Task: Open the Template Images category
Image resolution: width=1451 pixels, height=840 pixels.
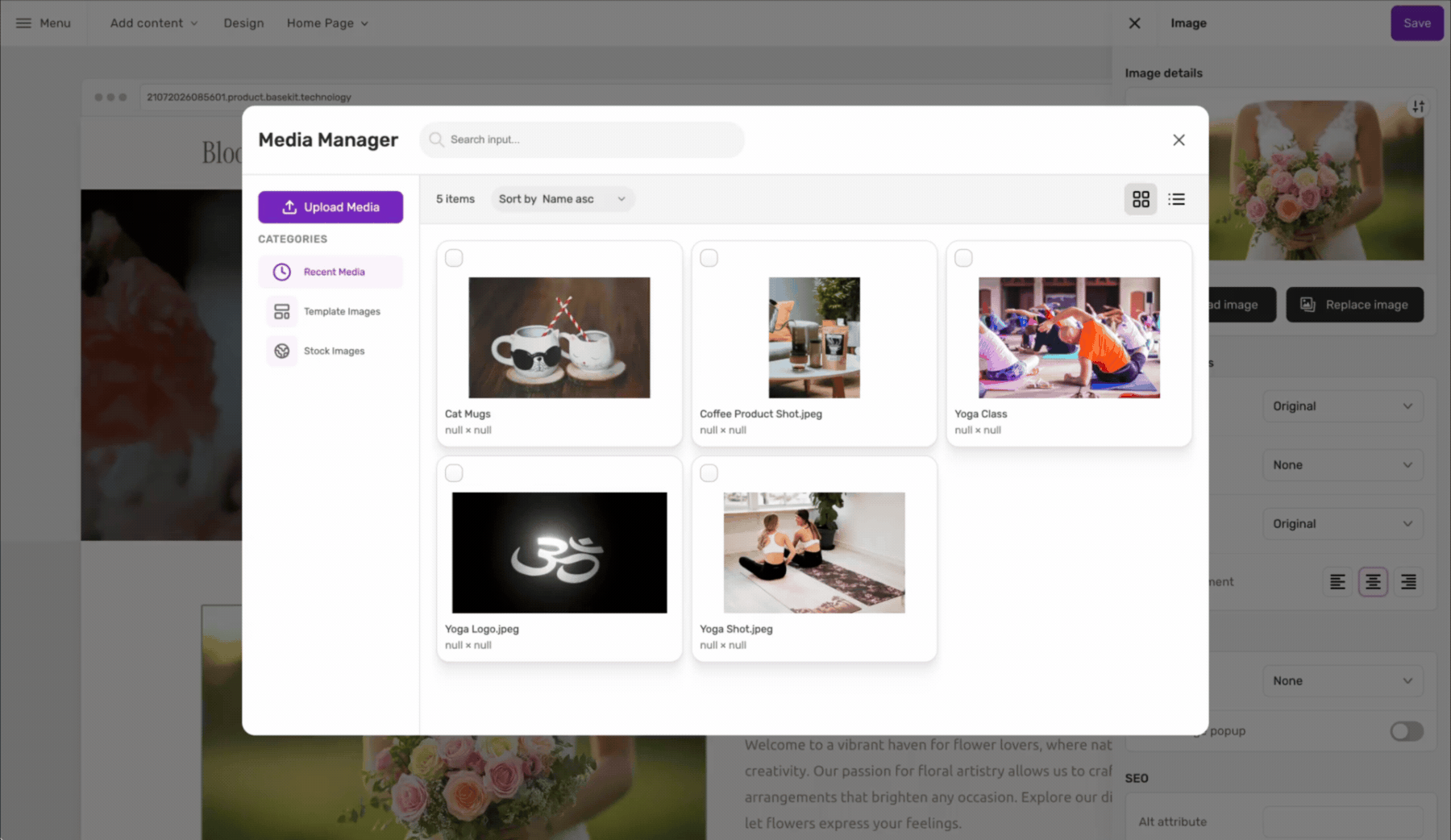Action: [x=331, y=311]
